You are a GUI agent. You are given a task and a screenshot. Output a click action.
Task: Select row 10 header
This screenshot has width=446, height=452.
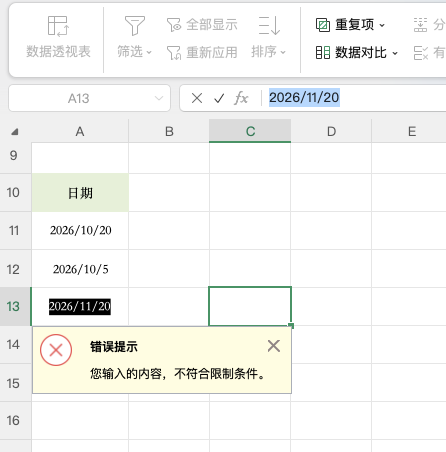tap(15, 192)
